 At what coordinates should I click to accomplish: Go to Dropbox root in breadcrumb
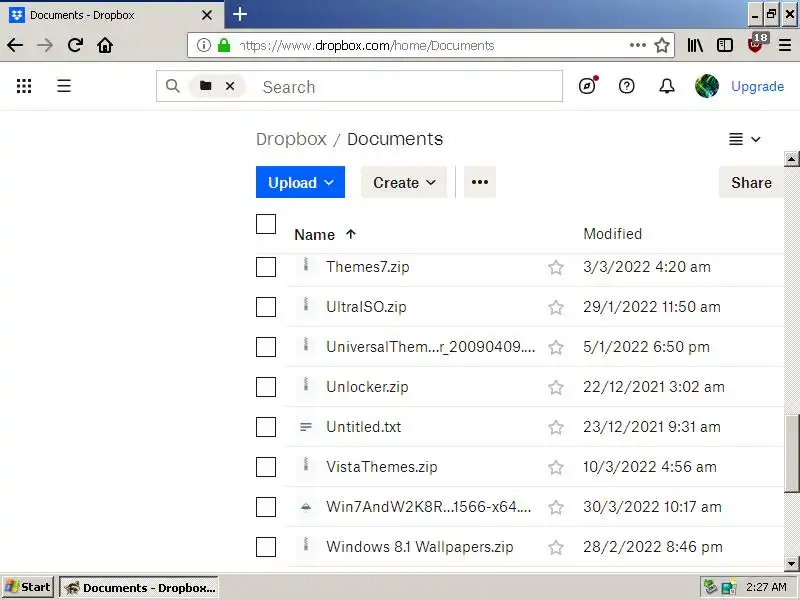pos(291,139)
